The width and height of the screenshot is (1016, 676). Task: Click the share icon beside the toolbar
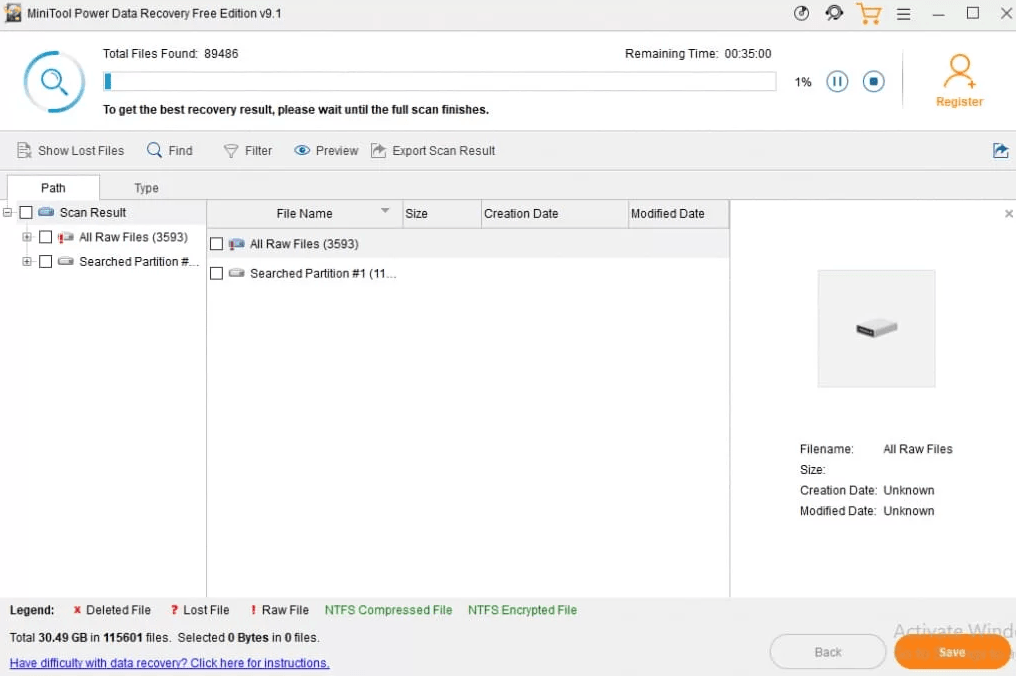(1000, 150)
